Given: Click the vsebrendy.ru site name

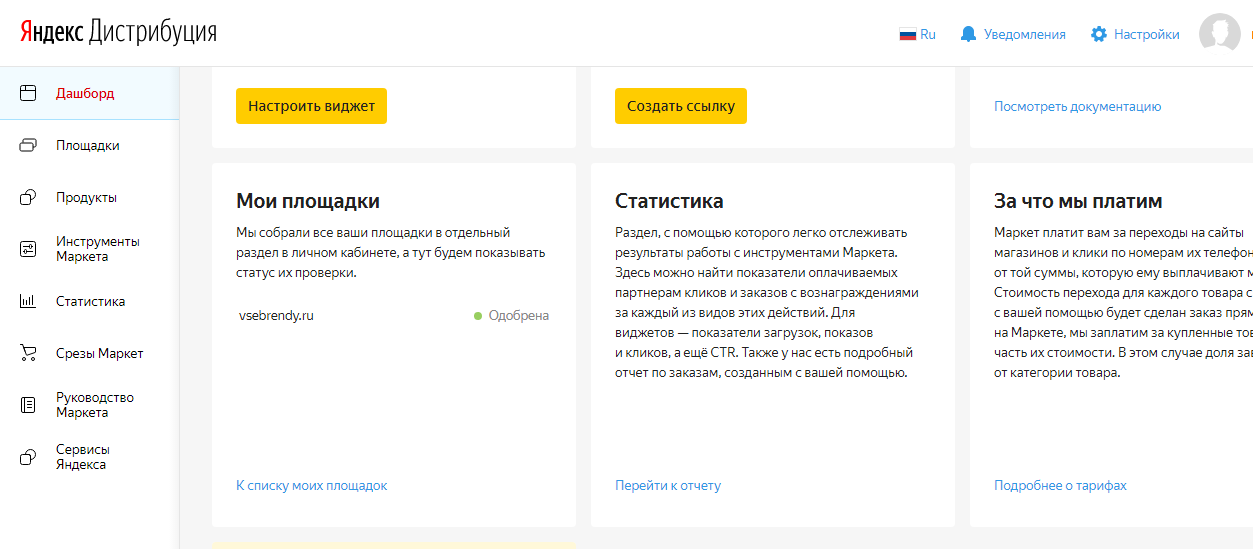Looking at the screenshot, I should 276,315.
